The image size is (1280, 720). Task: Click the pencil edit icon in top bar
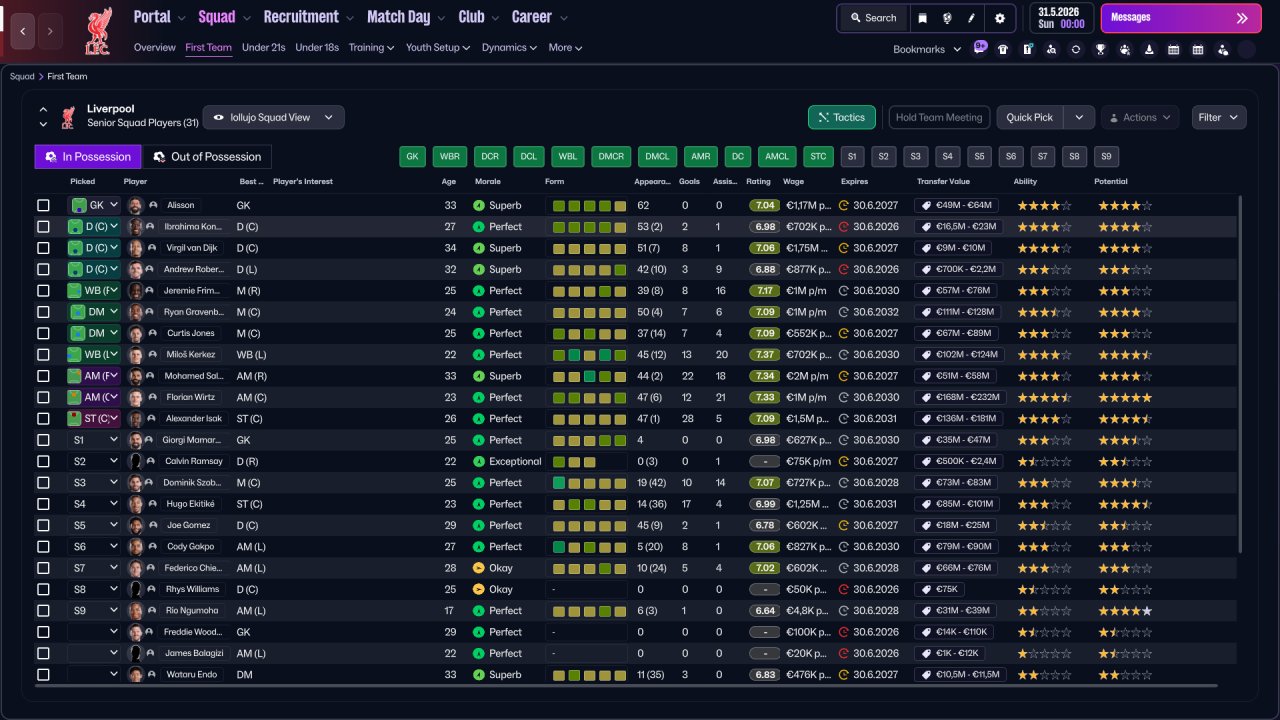tap(972, 18)
